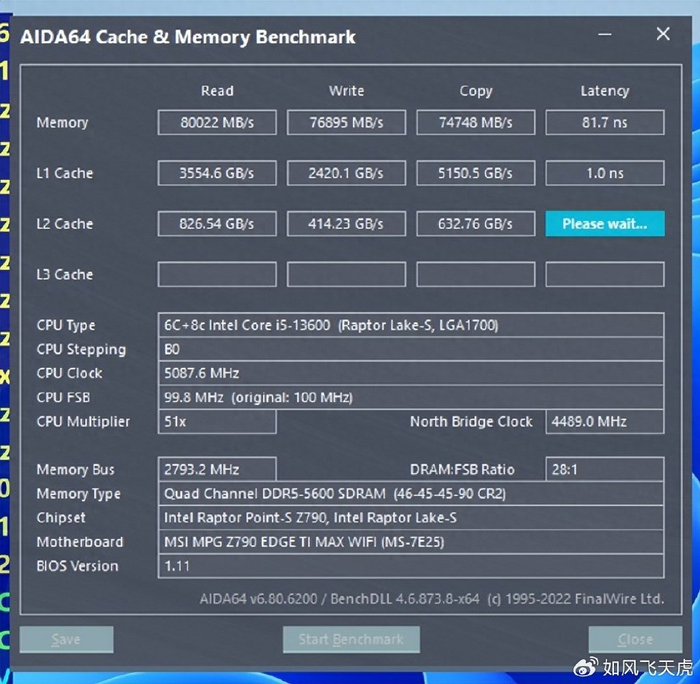Click the Start Benchmark button
Screen dimensions: 700x684
point(351,639)
